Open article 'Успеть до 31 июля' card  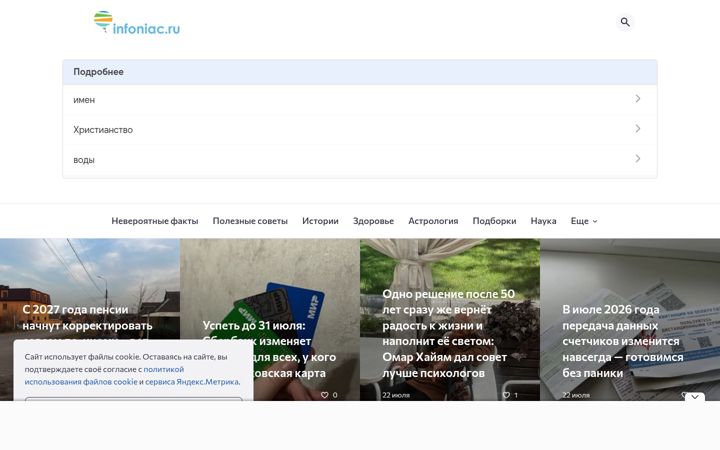pos(270,349)
